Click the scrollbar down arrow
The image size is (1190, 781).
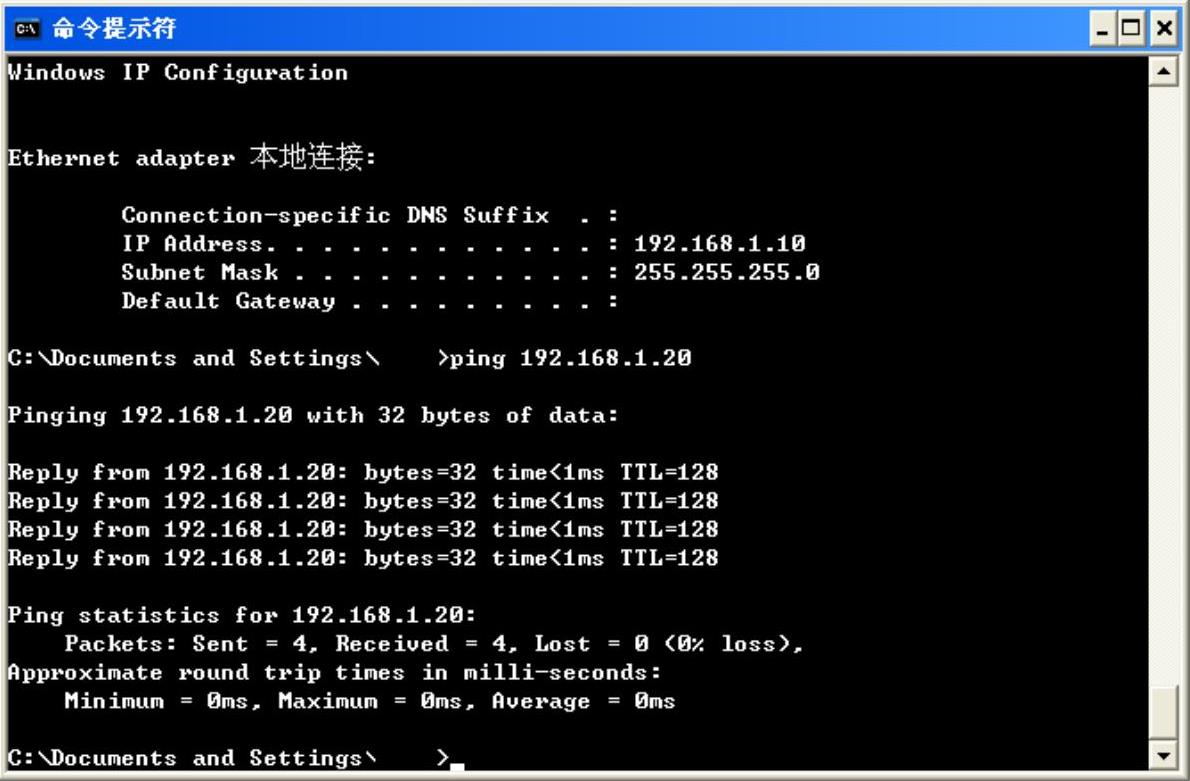coord(1163,755)
